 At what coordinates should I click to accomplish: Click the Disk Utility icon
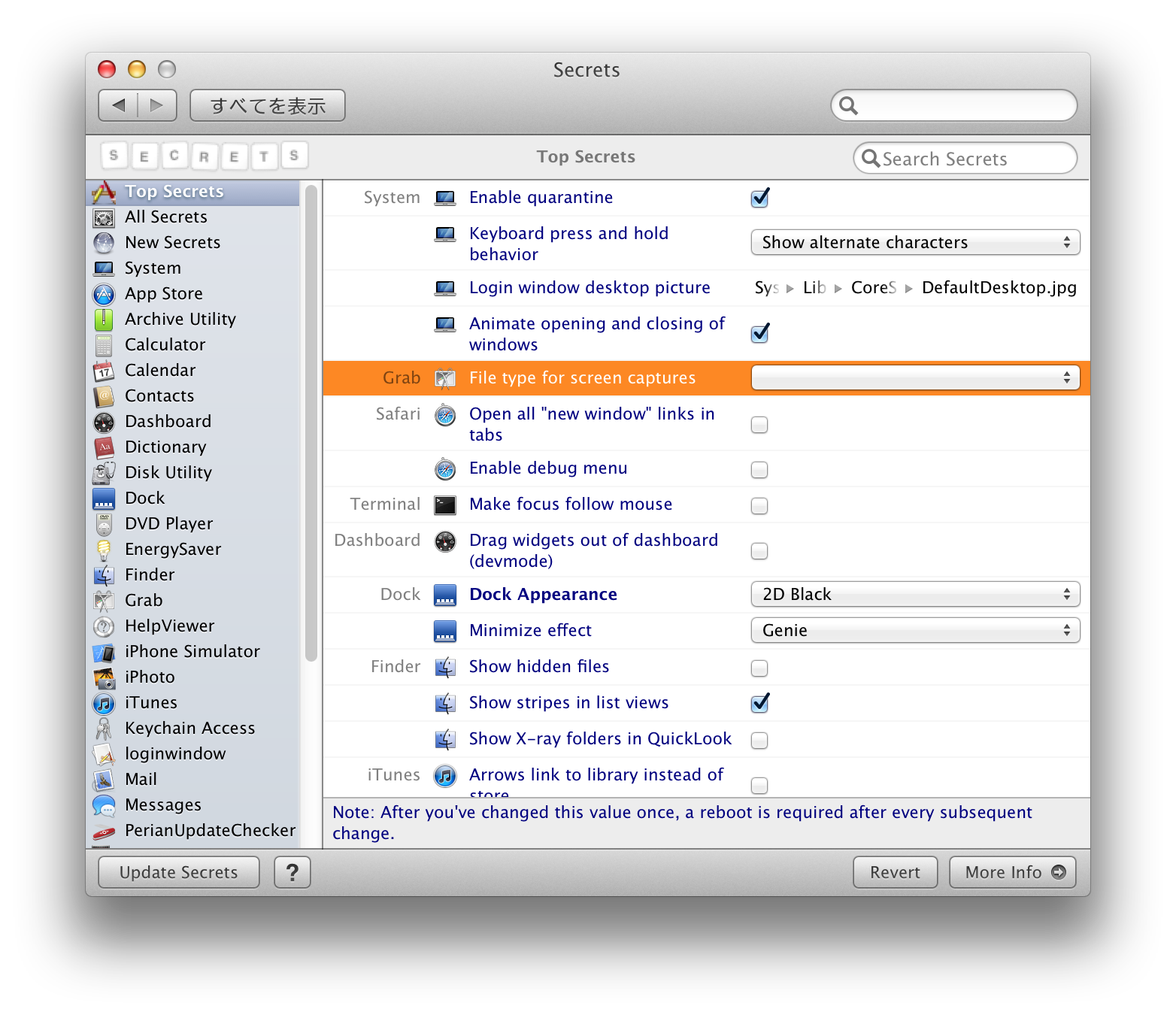click(104, 474)
